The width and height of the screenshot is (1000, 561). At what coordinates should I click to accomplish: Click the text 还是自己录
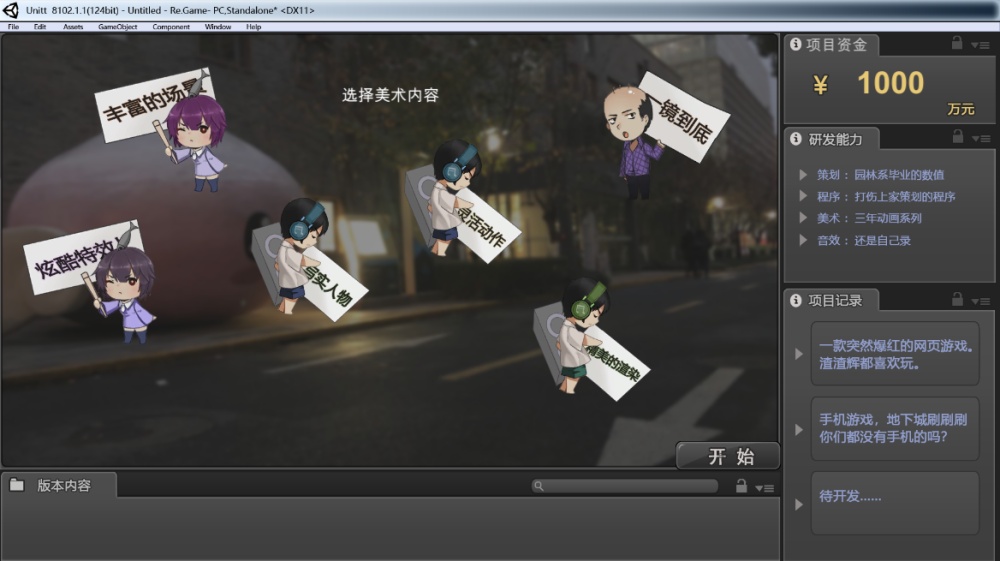coord(883,240)
